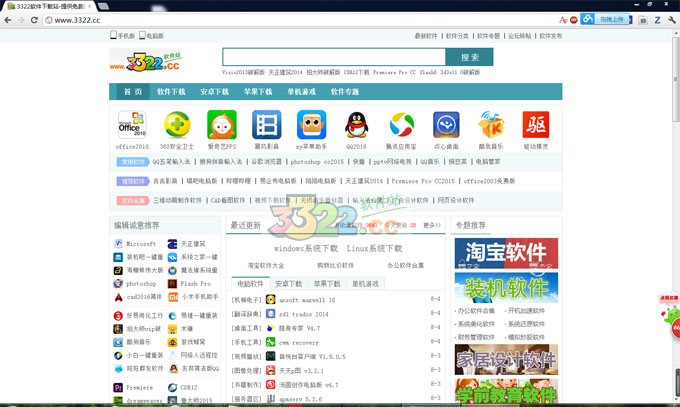Open the 淘宝软件 banner
Viewport: 680px width, 407px height.
point(507,253)
